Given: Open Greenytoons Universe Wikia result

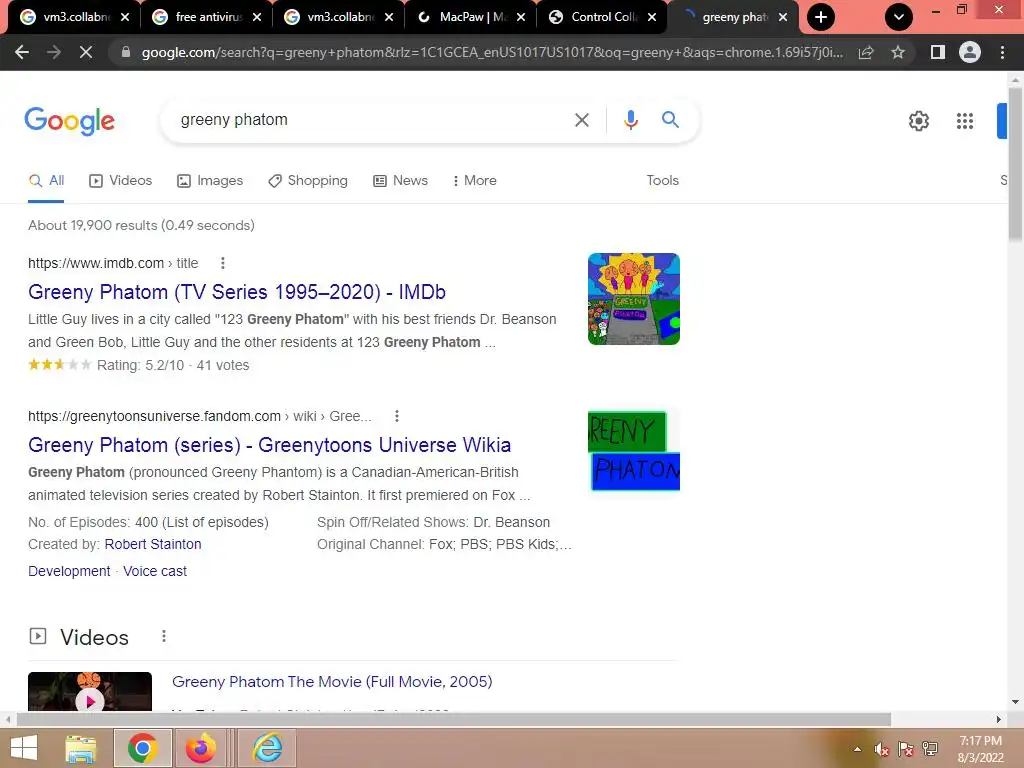Looking at the screenshot, I should [x=270, y=445].
